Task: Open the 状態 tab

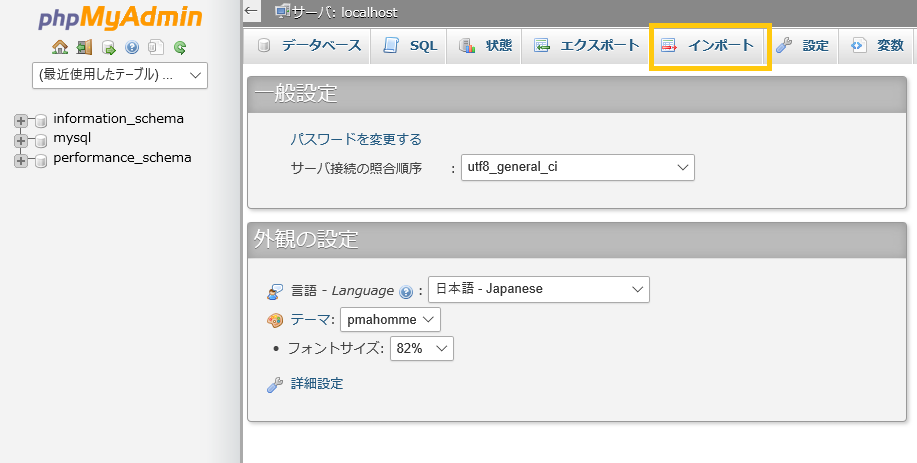Action: click(485, 46)
